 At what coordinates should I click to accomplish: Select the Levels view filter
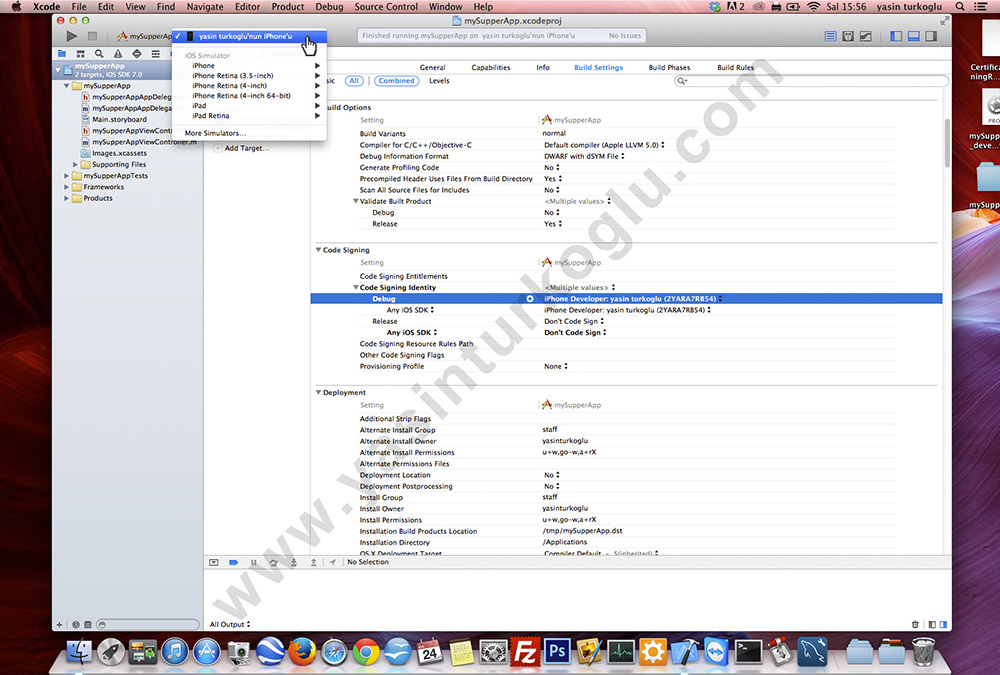click(x=439, y=81)
